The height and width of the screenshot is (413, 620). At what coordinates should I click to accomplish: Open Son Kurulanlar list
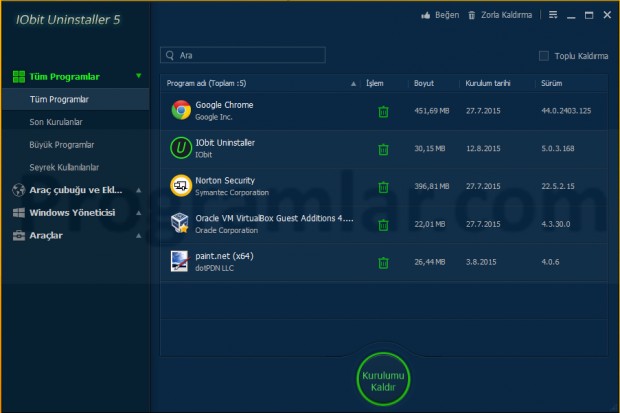[x=56, y=122]
